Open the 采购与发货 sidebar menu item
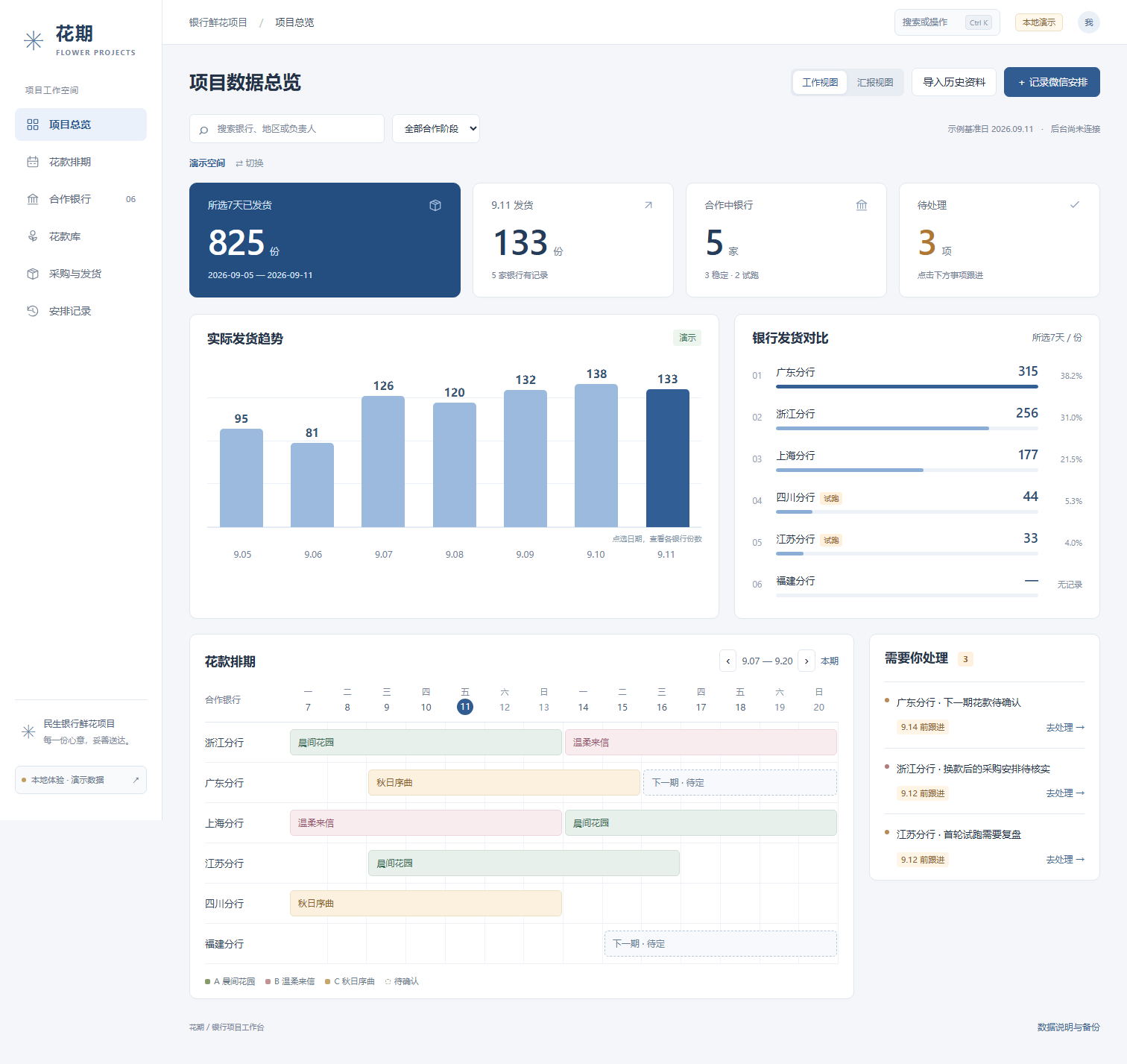Screen dimensions: 1127x1064 coord(80,274)
